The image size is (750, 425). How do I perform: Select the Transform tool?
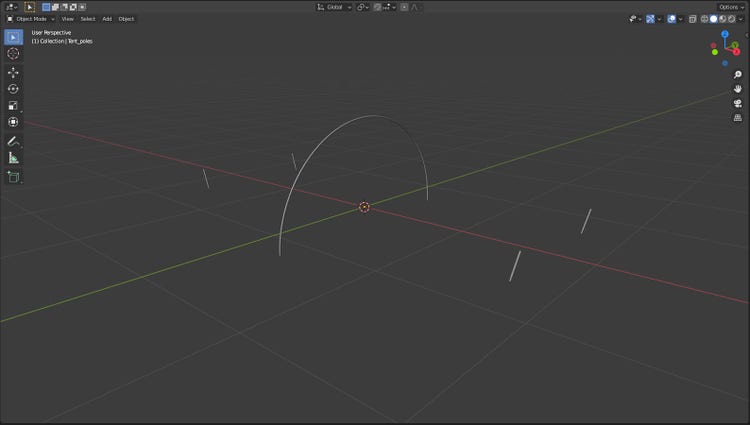coord(13,122)
